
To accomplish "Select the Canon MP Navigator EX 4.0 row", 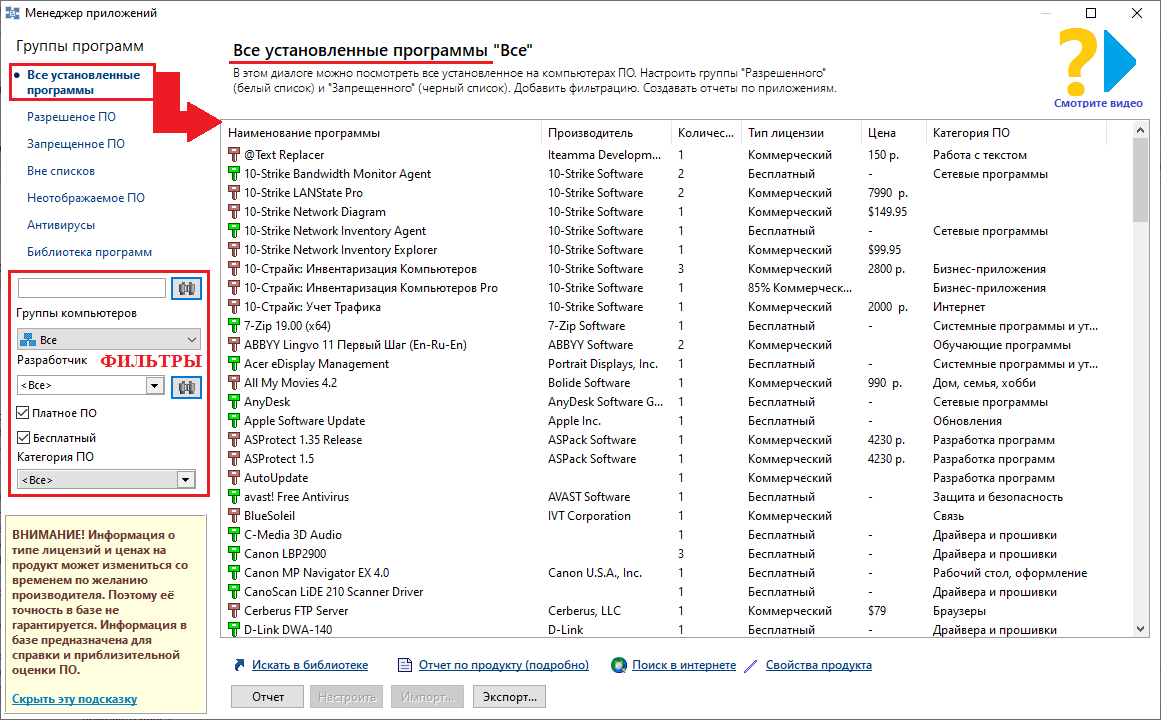I will (677, 573).
